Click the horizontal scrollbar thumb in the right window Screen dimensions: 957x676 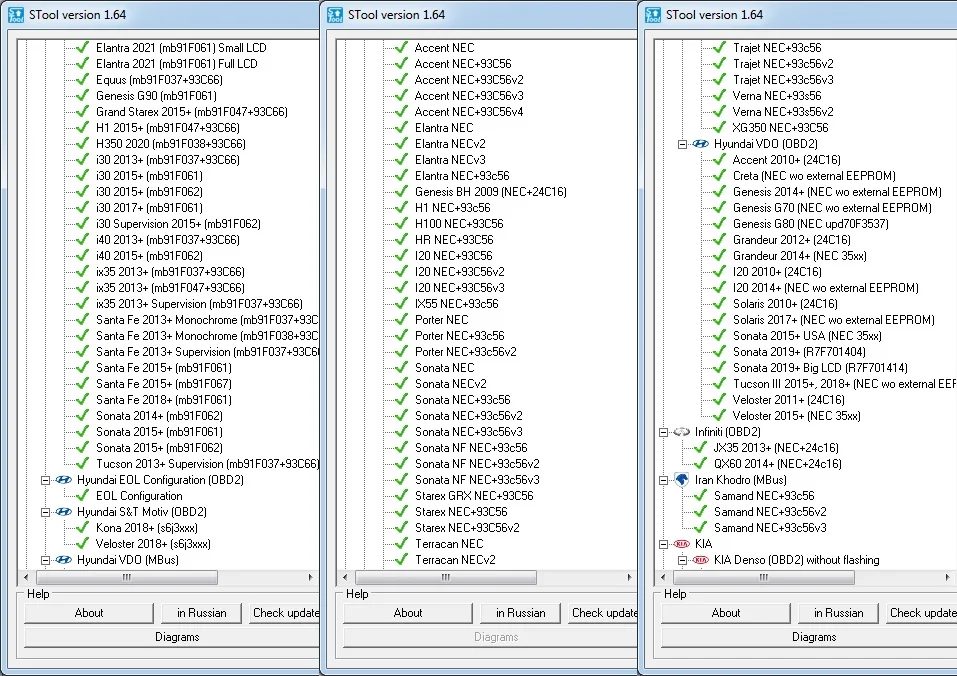pyautogui.click(x=764, y=577)
